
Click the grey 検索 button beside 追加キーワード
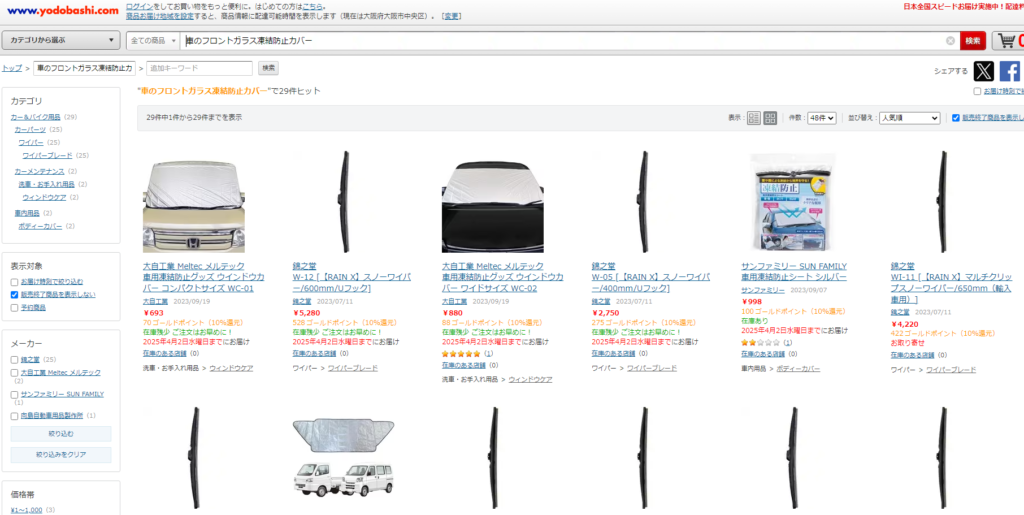(x=268, y=68)
